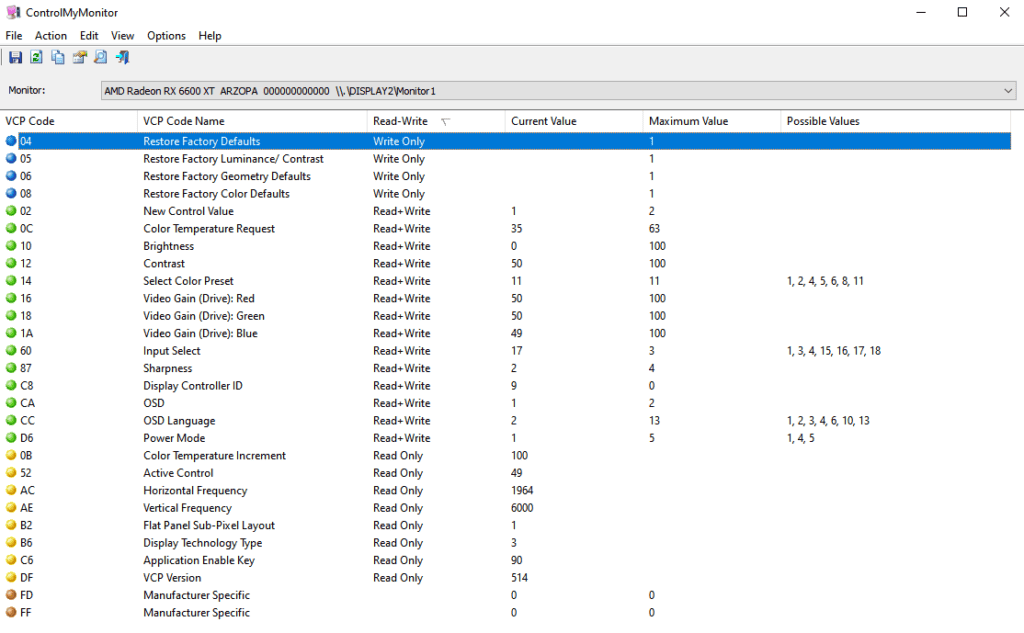The width and height of the screenshot is (1024, 633).
Task: Refresh the VCP code list
Action: pos(36,57)
